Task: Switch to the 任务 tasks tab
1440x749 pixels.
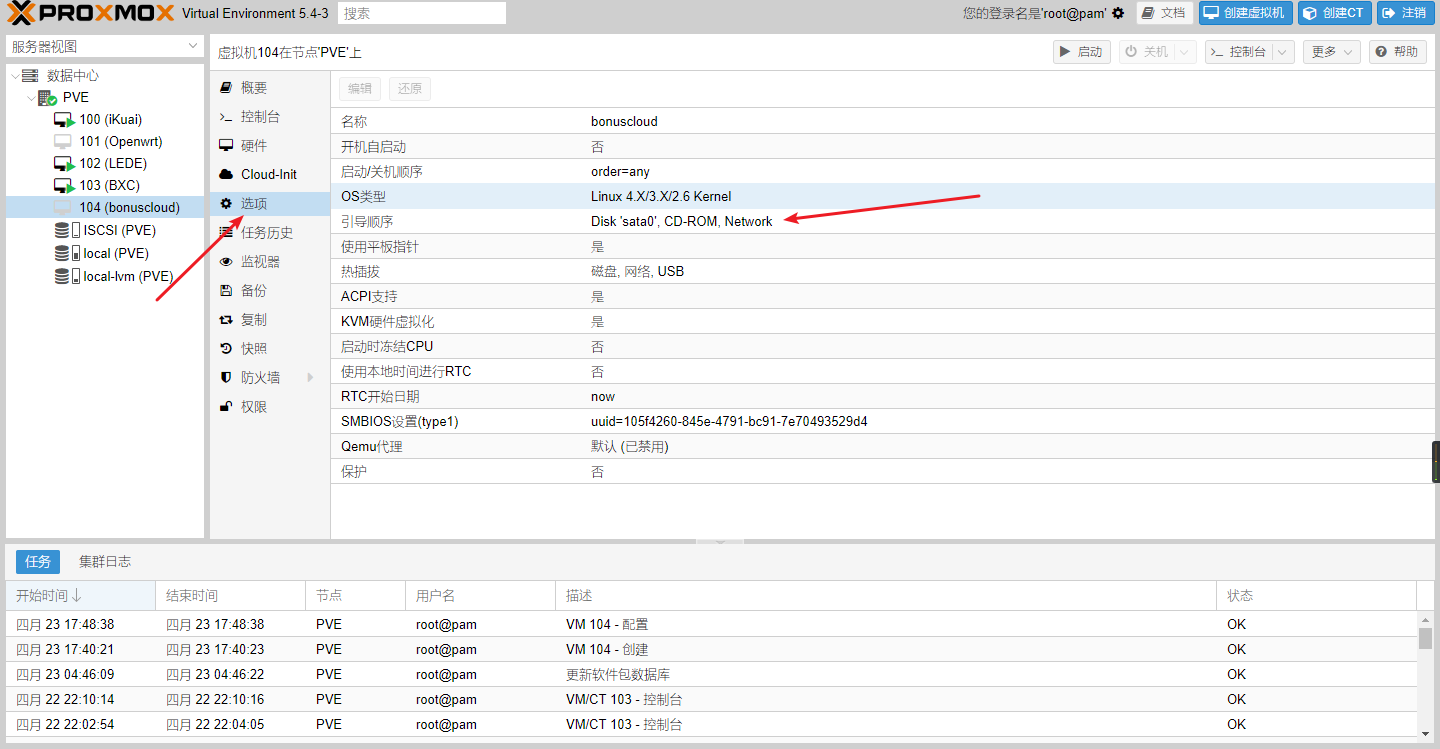Action: pos(38,562)
